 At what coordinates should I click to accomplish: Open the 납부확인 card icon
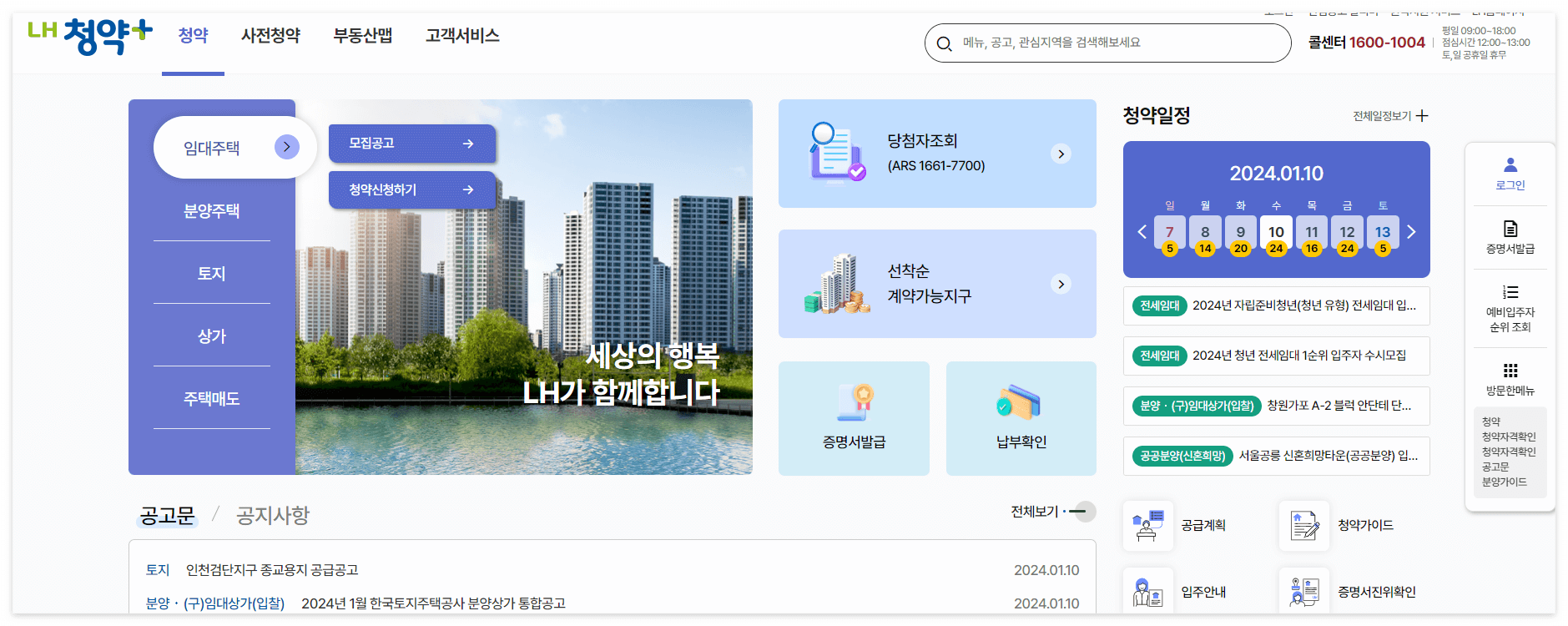1019,403
